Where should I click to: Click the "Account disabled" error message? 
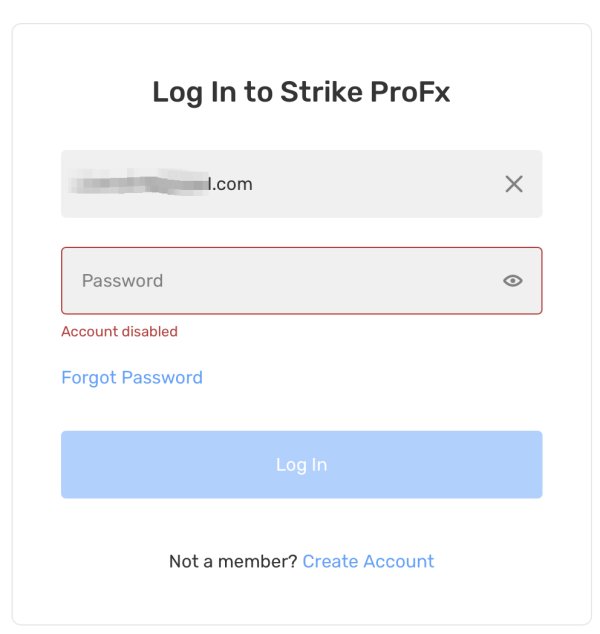coord(119,331)
